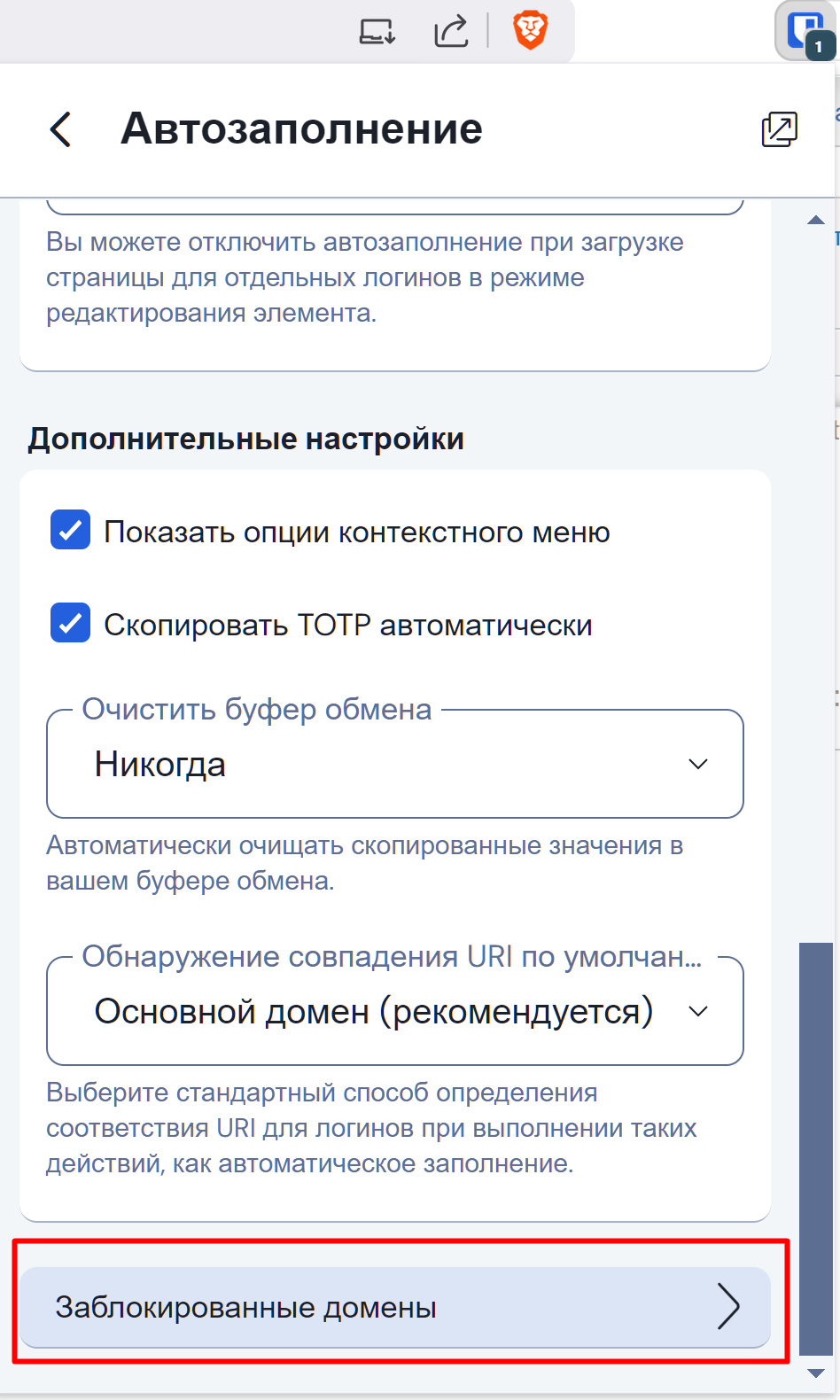Pop out extension to new window
840x1400 pixels.
[780, 129]
